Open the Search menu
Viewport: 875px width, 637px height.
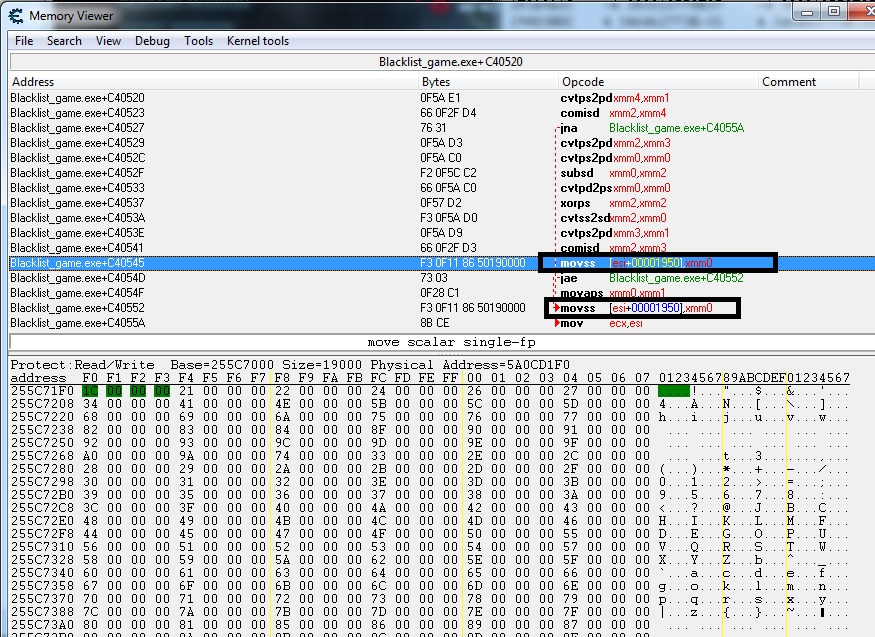tap(64, 41)
